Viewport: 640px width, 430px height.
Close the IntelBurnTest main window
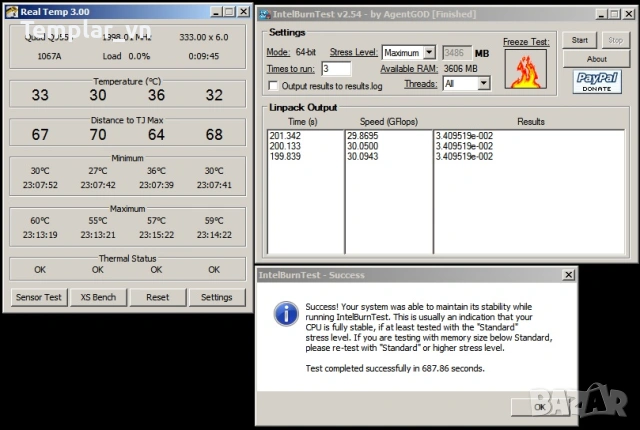click(x=629, y=15)
